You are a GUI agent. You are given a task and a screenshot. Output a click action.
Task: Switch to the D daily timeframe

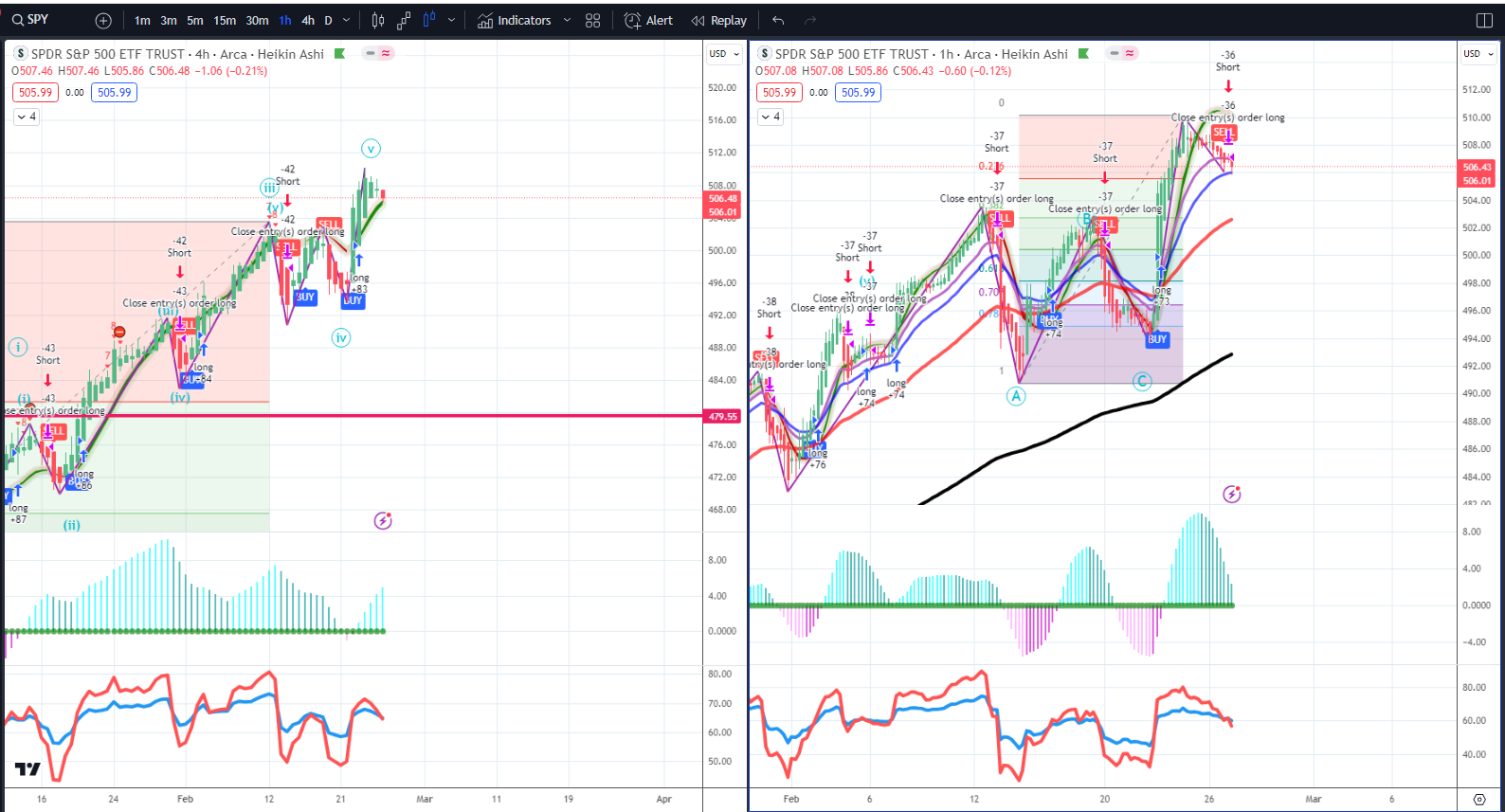[329, 21]
